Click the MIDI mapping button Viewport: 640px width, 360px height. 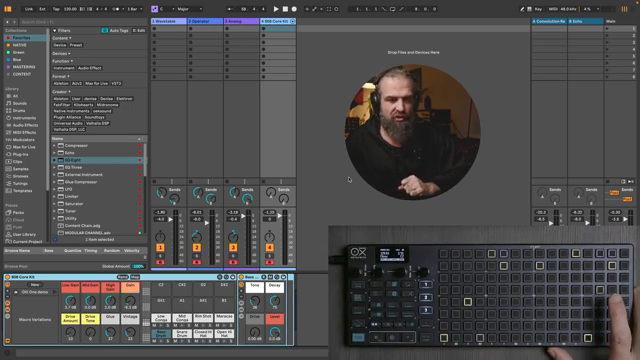click(x=553, y=9)
